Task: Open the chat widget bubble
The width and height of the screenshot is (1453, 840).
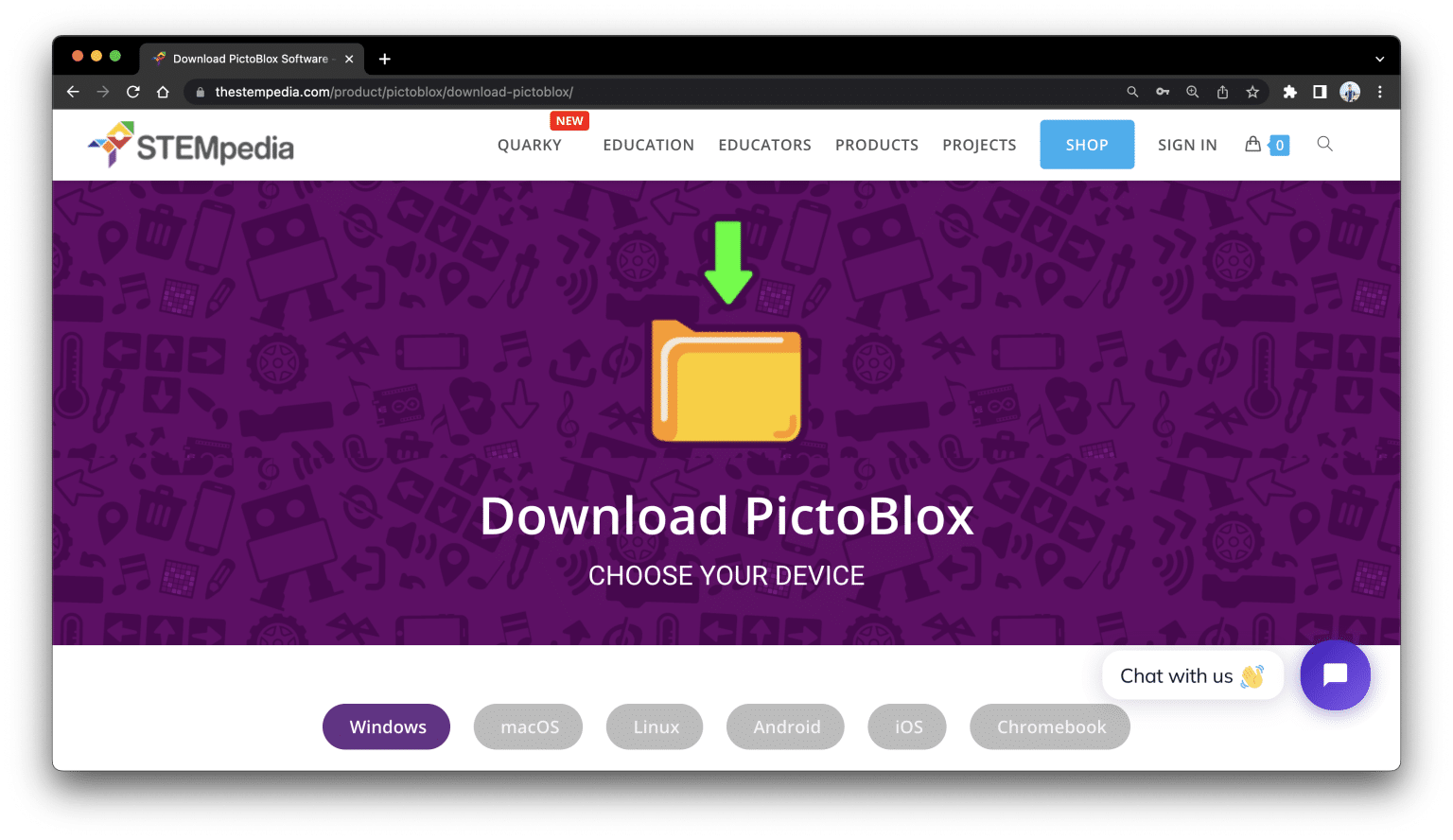Action: coord(1335,674)
